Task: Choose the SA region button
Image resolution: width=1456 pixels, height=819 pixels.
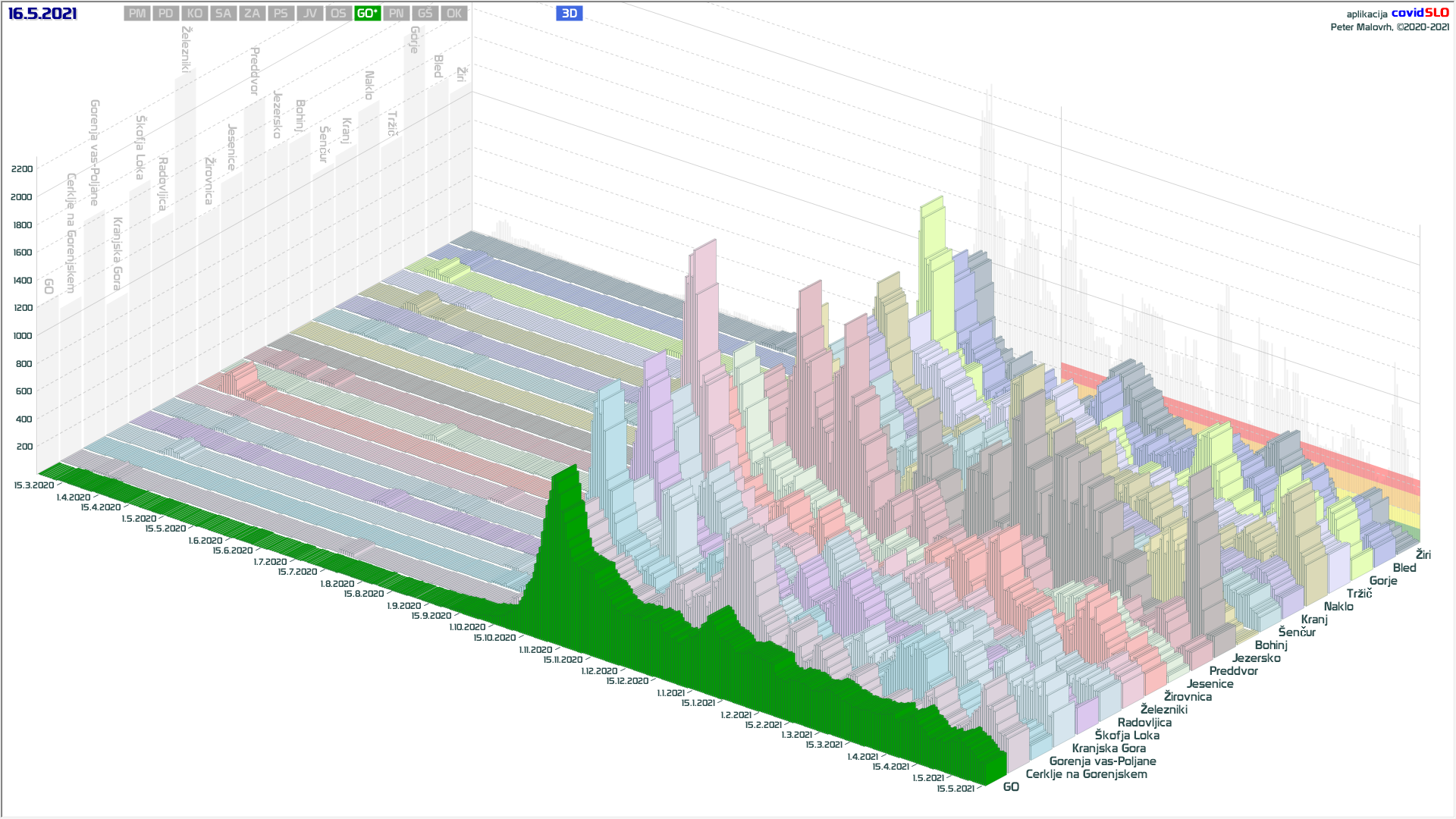Action: click(x=223, y=14)
